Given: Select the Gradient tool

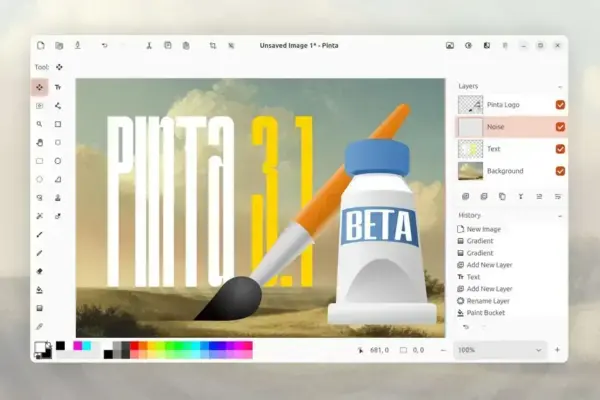Looking at the screenshot, I should tap(39, 308).
